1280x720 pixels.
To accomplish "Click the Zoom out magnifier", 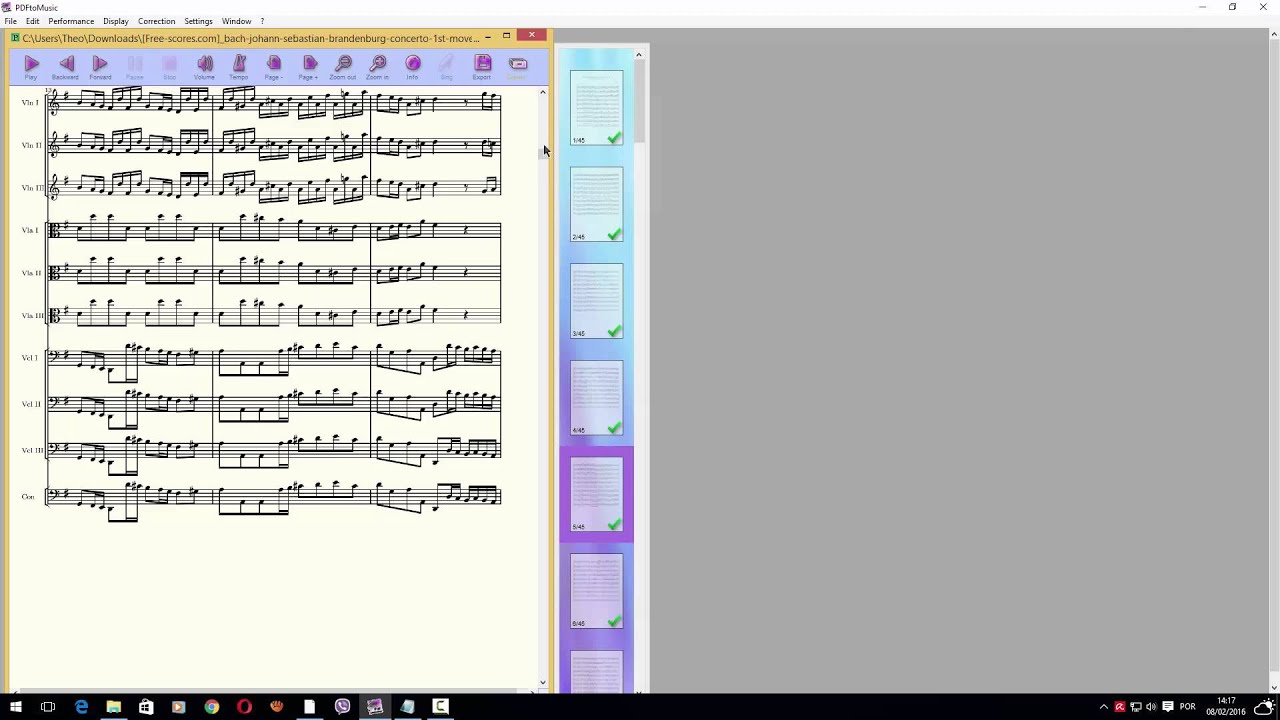I will pyautogui.click(x=343, y=66).
